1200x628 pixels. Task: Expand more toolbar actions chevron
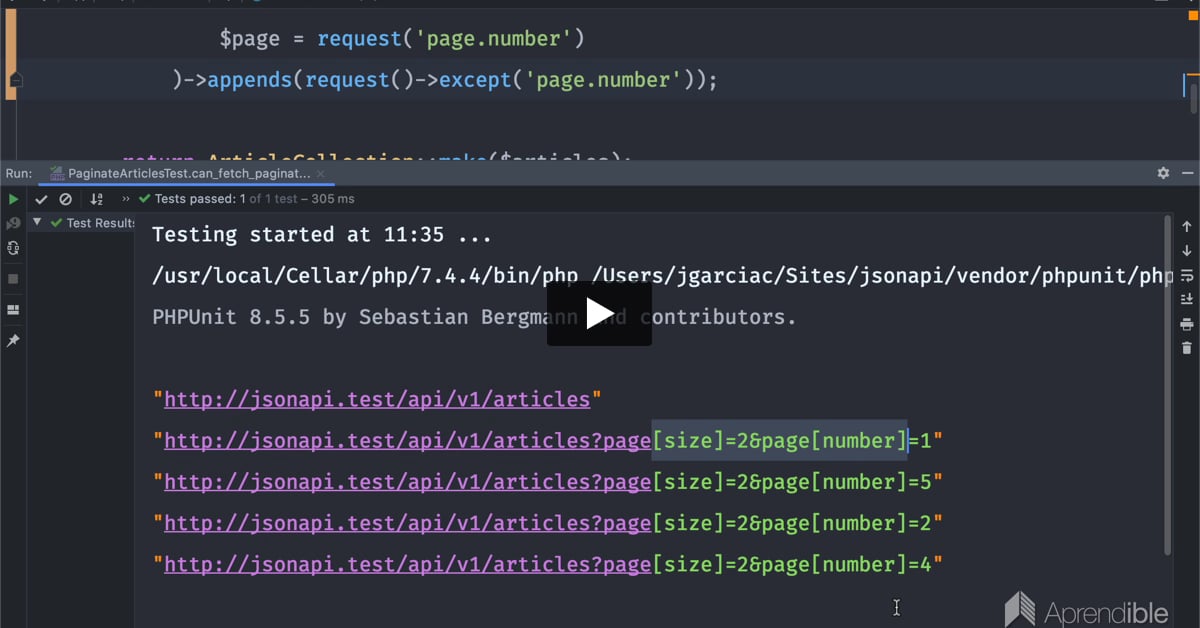[125, 199]
